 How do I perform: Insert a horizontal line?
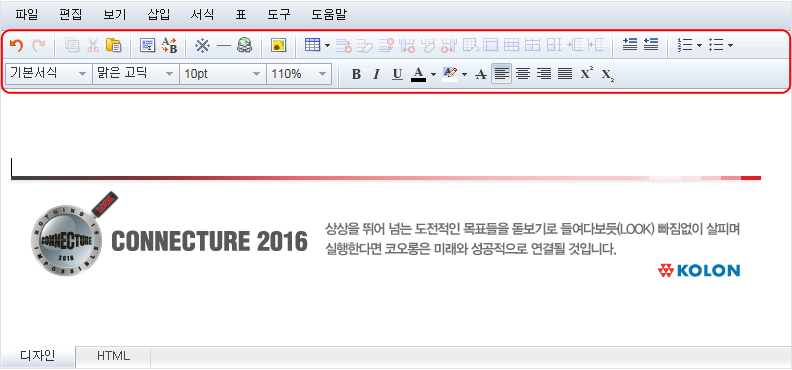point(223,46)
